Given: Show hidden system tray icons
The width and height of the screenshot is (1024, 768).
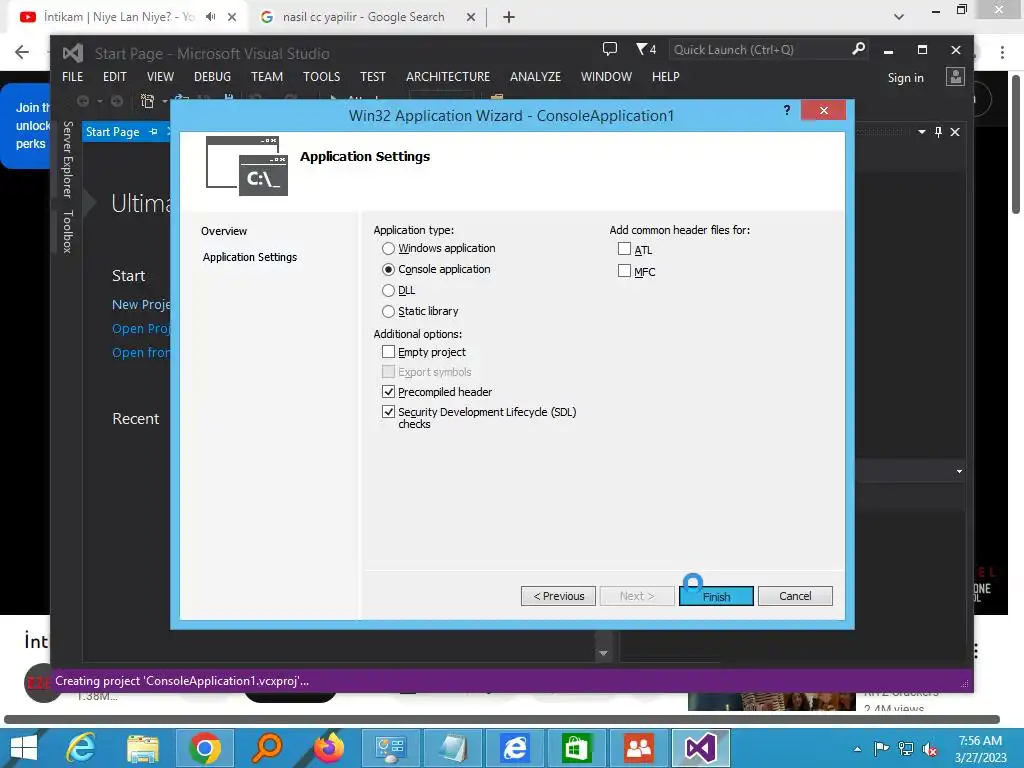Looking at the screenshot, I should [857, 749].
